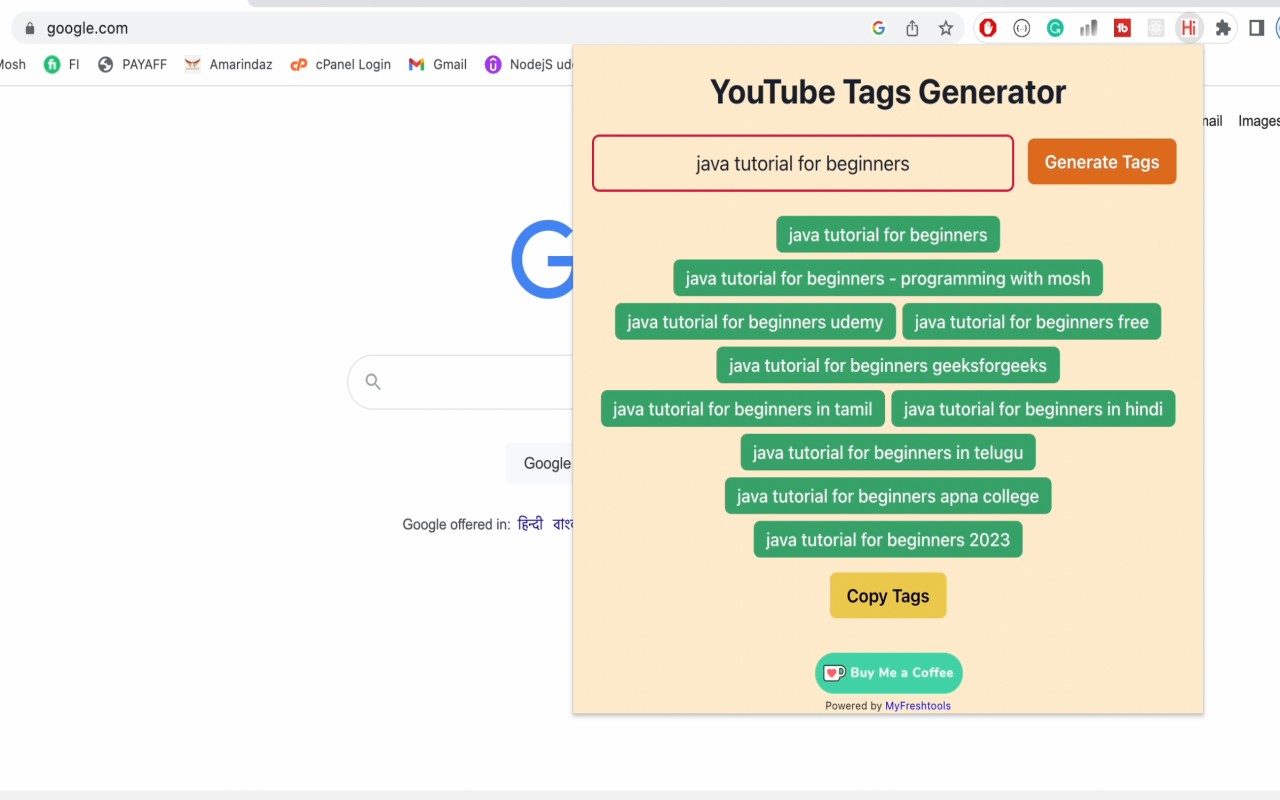The image size is (1280, 800).
Task: Check site rank with the SimilarWeb icon
Action: tap(1088, 28)
